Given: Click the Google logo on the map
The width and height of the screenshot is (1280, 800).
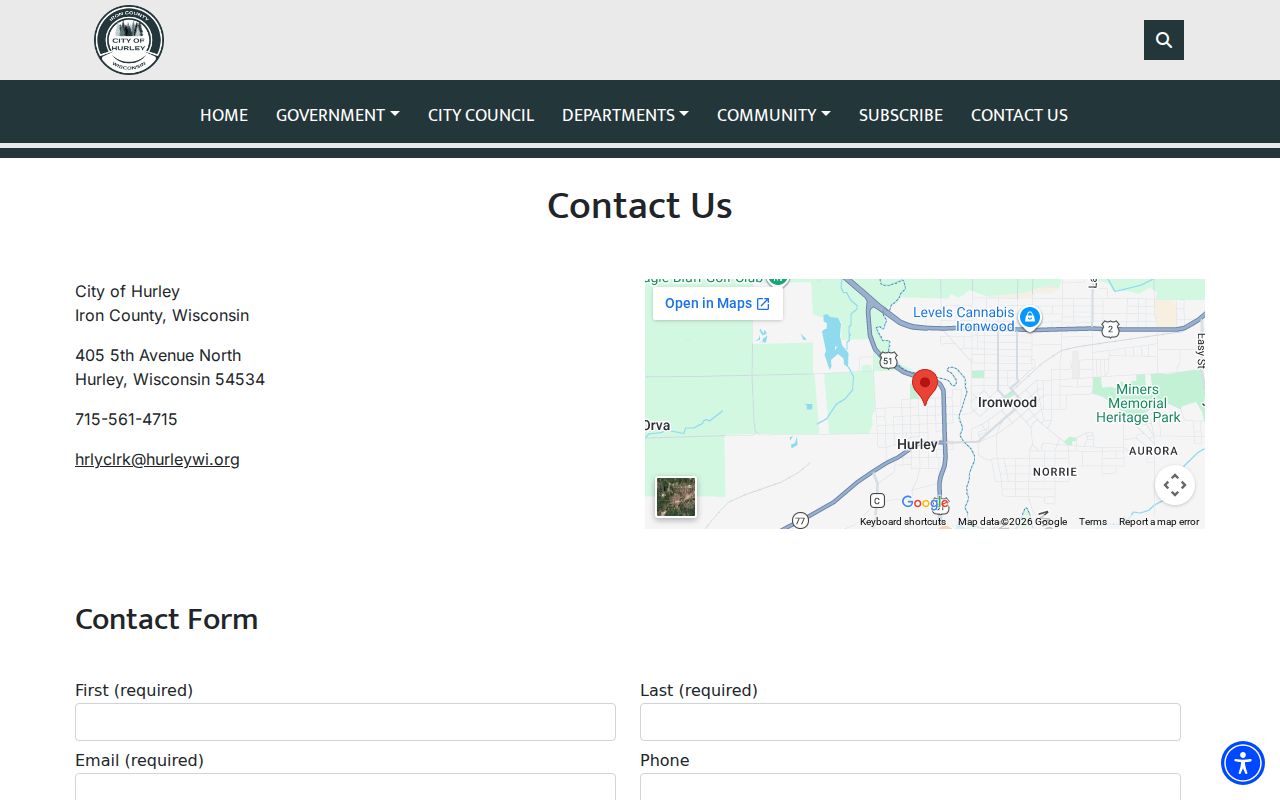Looking at the screenshot, I should point(925,503).
